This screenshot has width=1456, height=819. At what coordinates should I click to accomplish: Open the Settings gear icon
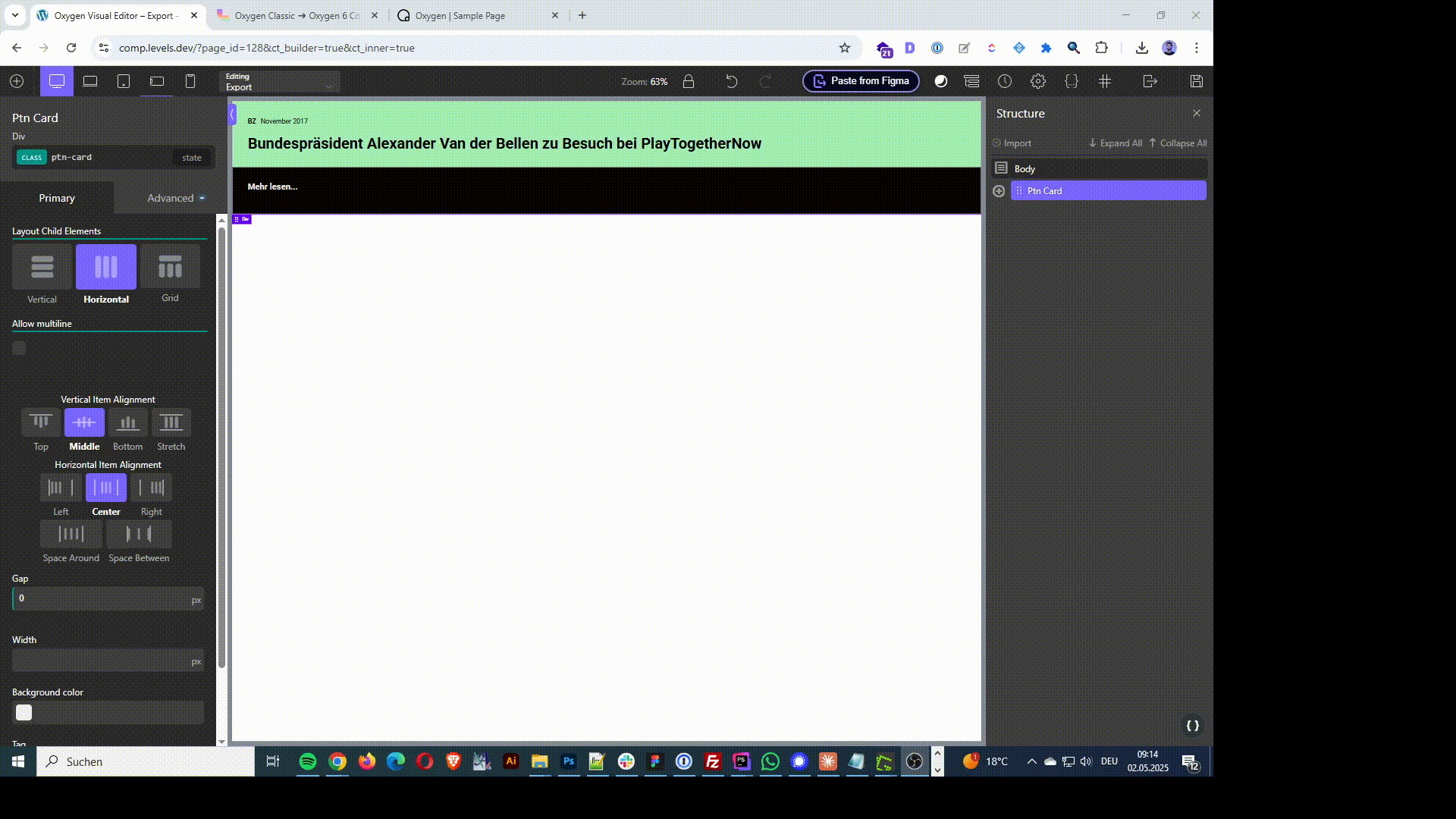[1038, 81]
